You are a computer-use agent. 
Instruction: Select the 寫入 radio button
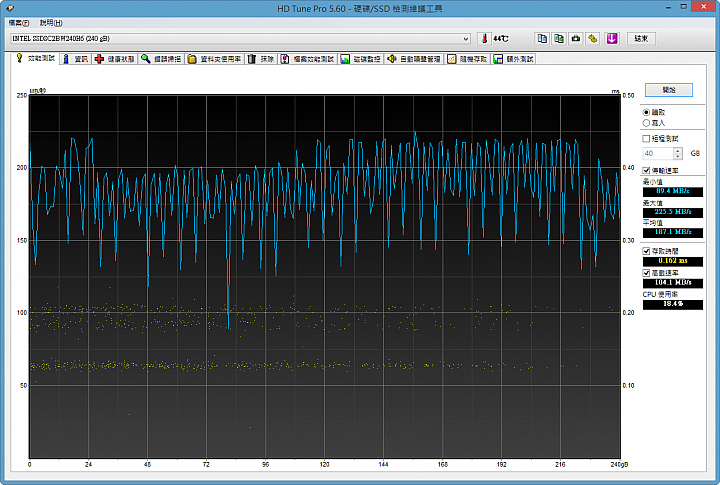click(646, 122)
